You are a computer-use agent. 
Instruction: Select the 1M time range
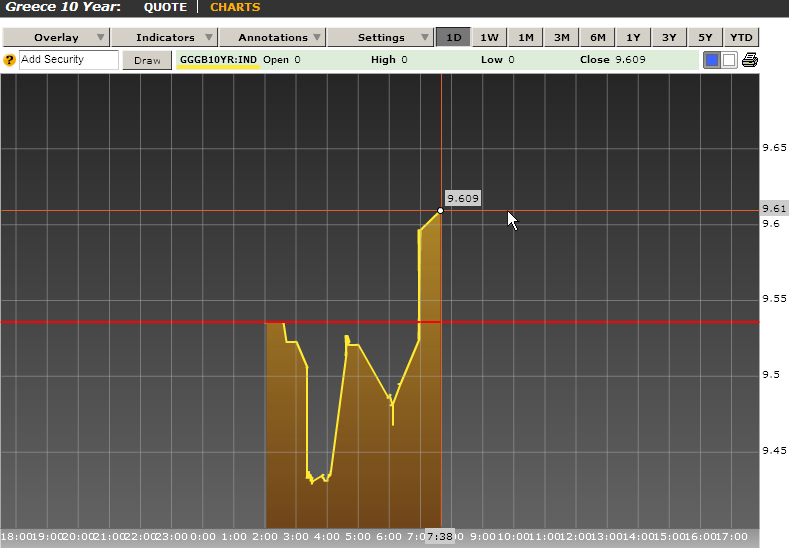point(525,37)
